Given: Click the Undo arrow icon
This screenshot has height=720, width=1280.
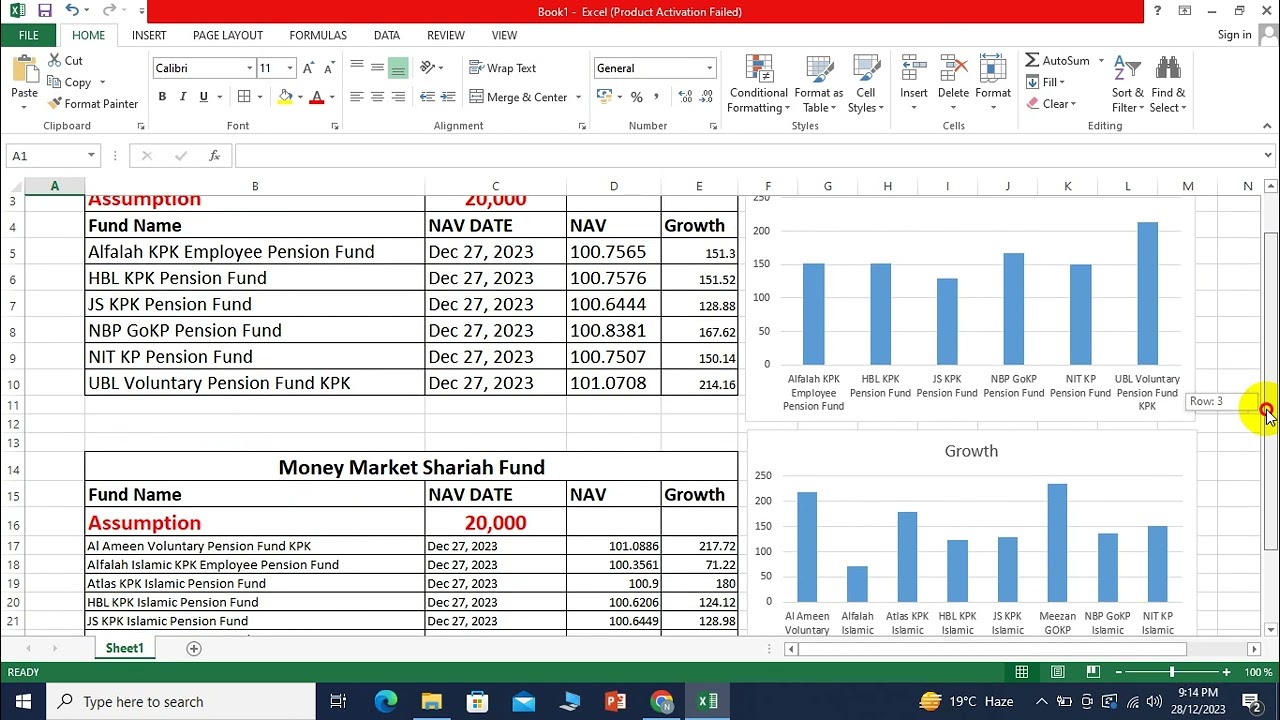Looking at the screenshot, I should [72, 11].
